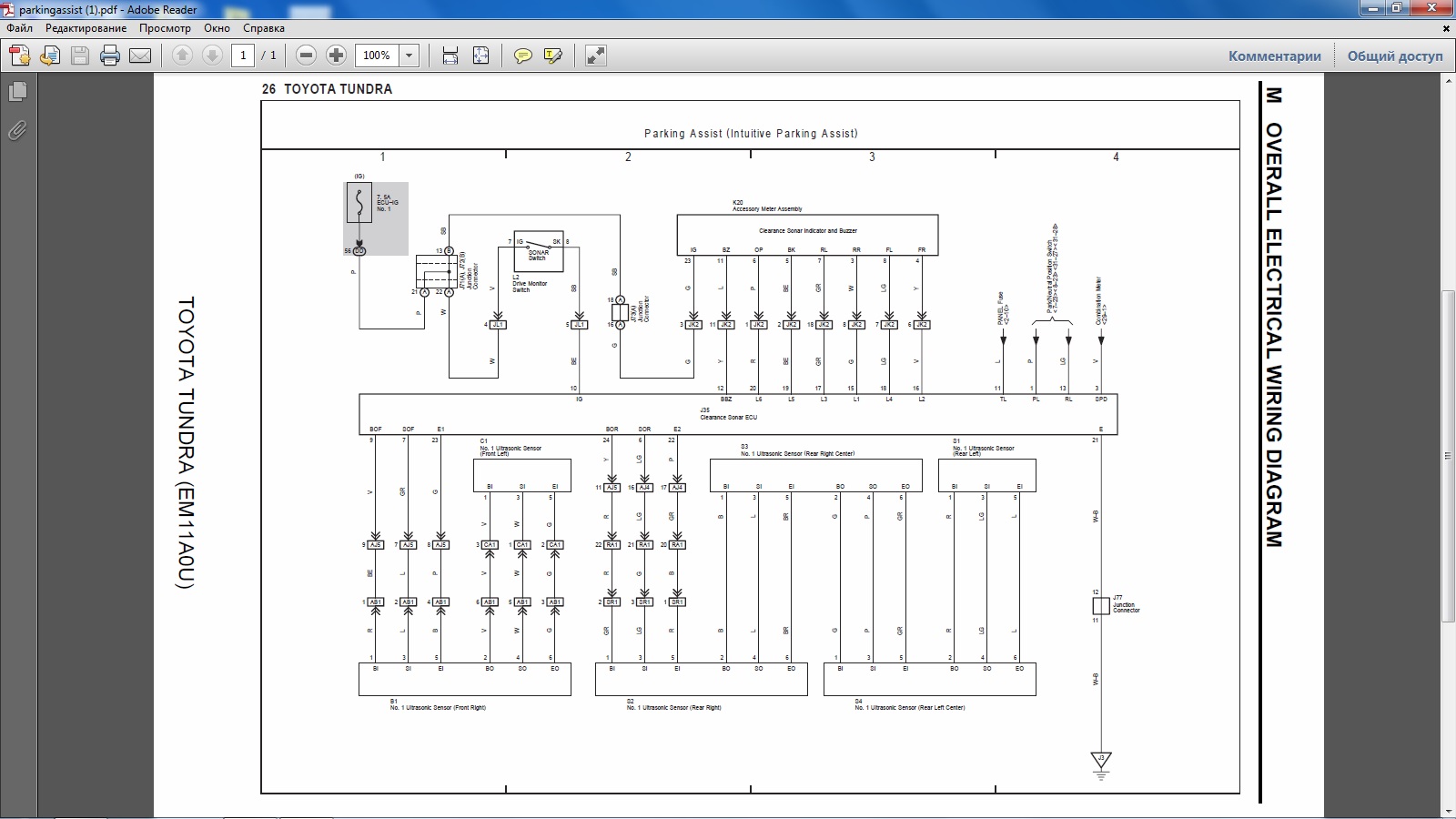This screenshot has height=819, width=1456.
Task: Open the attachments paperclip panel
Action: click(17, 131)
